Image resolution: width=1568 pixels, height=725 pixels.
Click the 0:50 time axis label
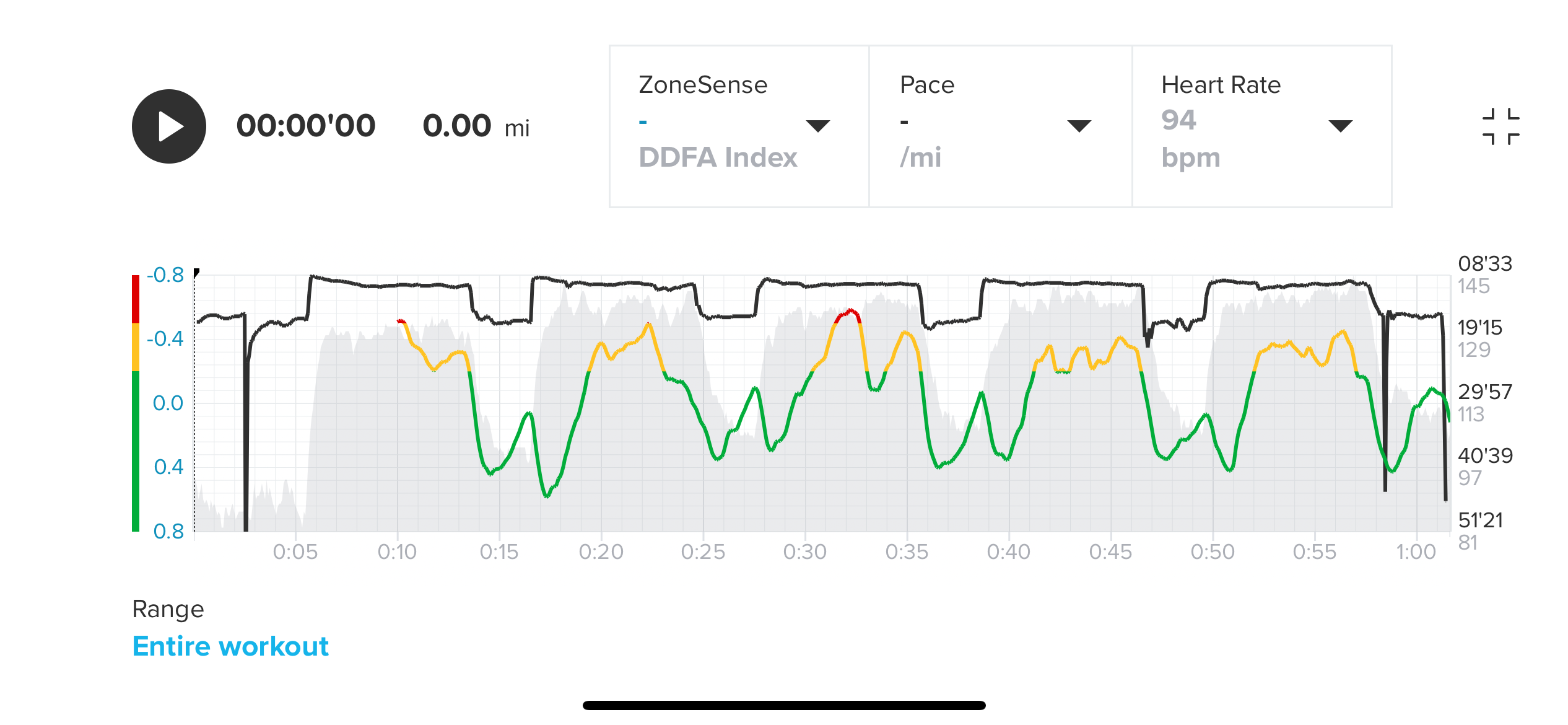tap(1213, 551)
